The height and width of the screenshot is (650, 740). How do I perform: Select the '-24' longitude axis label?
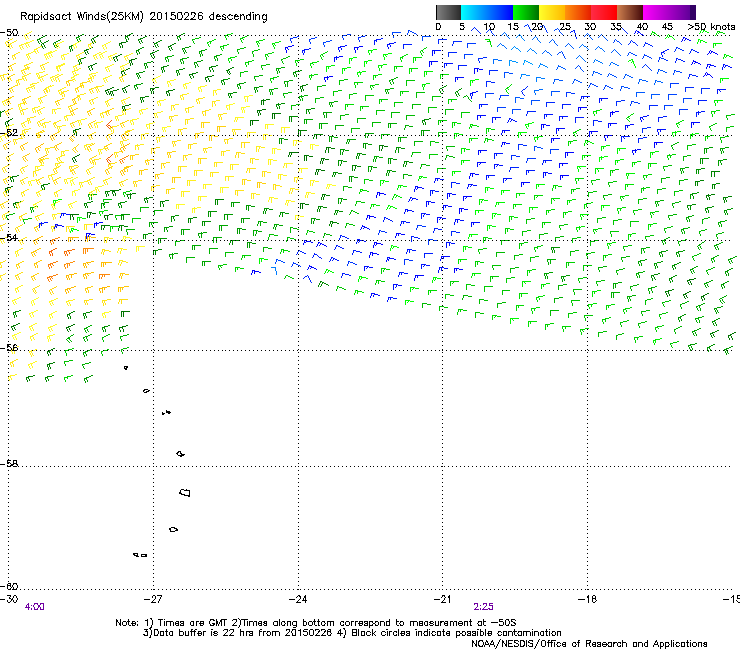[298, 599]
